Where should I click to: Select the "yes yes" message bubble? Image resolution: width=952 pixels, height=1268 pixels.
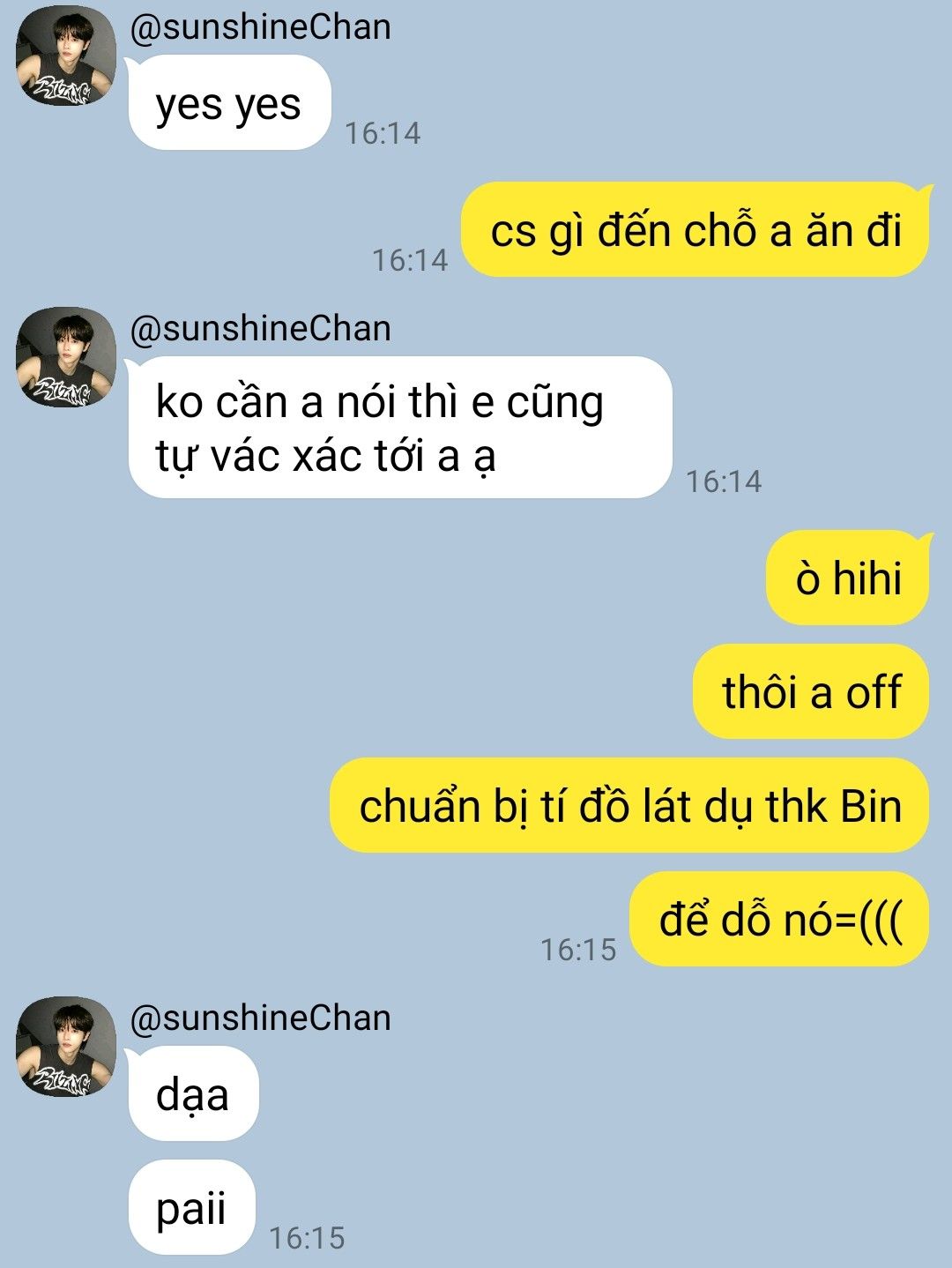[x=228, y=103]
